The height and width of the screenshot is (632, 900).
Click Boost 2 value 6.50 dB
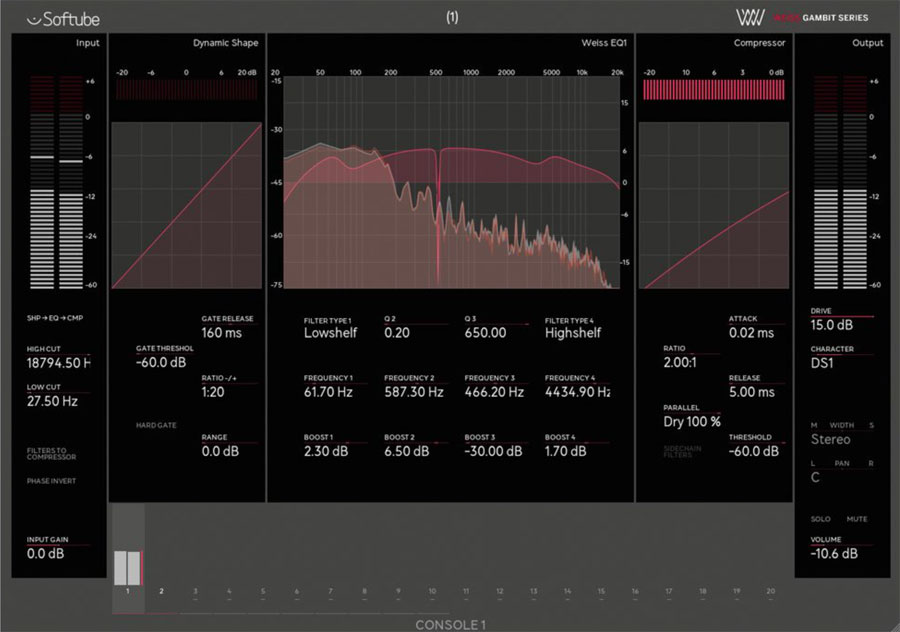406,452
